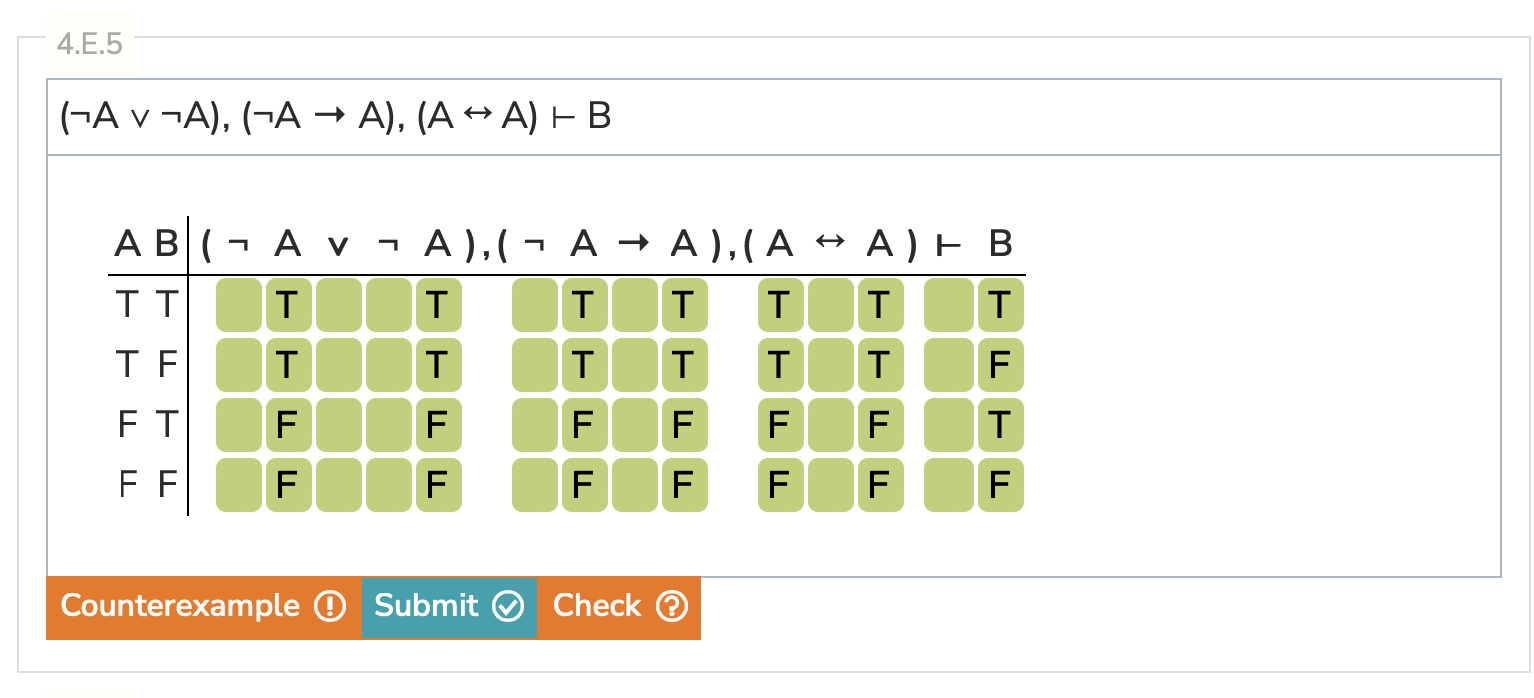Click the F under the final B column, last row
The width and height of the screenshot is (1534, 698).
tap(1001, 484)
